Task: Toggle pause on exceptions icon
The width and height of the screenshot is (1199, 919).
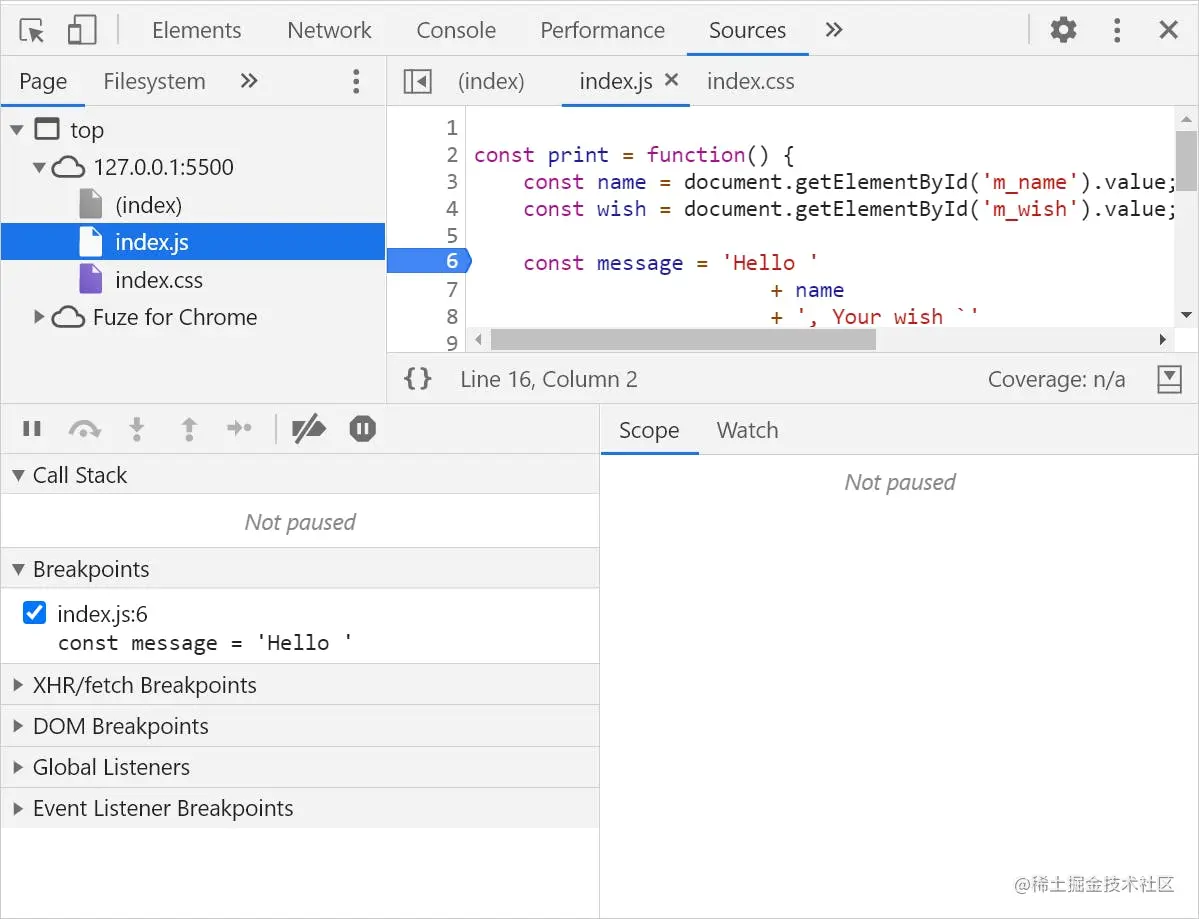Action: pyautogui.click(x=362, y=429)
